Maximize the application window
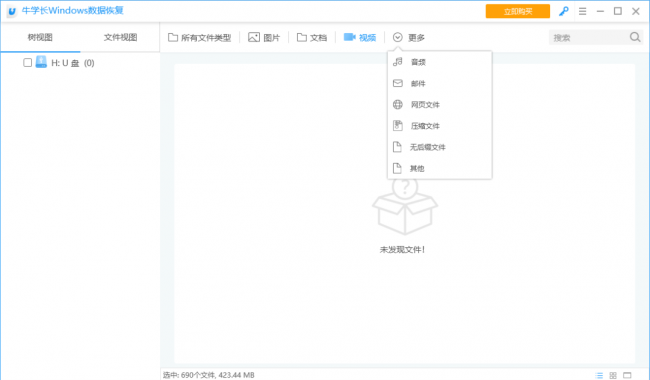 pyautogui.click(x=618, y=11)
